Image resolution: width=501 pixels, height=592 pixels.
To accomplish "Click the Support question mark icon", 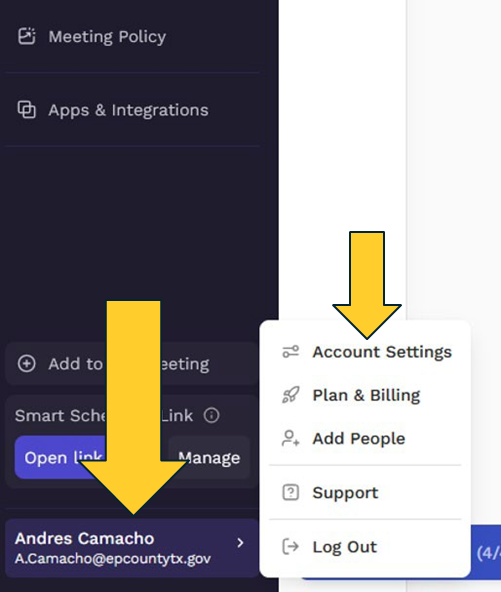I will click(291, 492).
